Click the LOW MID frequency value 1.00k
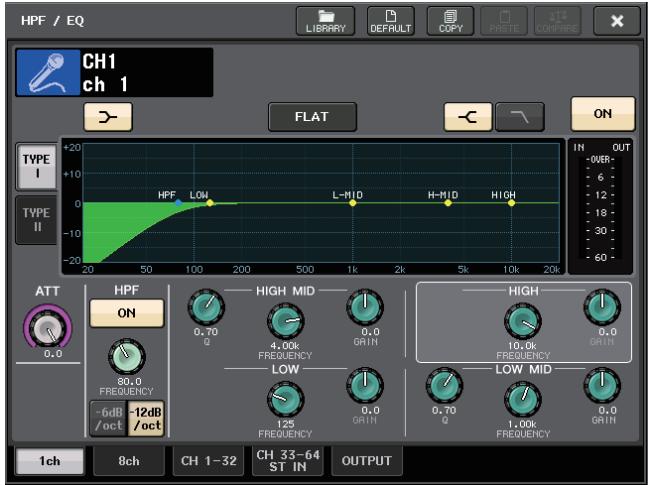The width and height of the screenshot is (648, 485). (x=522, y=424)
